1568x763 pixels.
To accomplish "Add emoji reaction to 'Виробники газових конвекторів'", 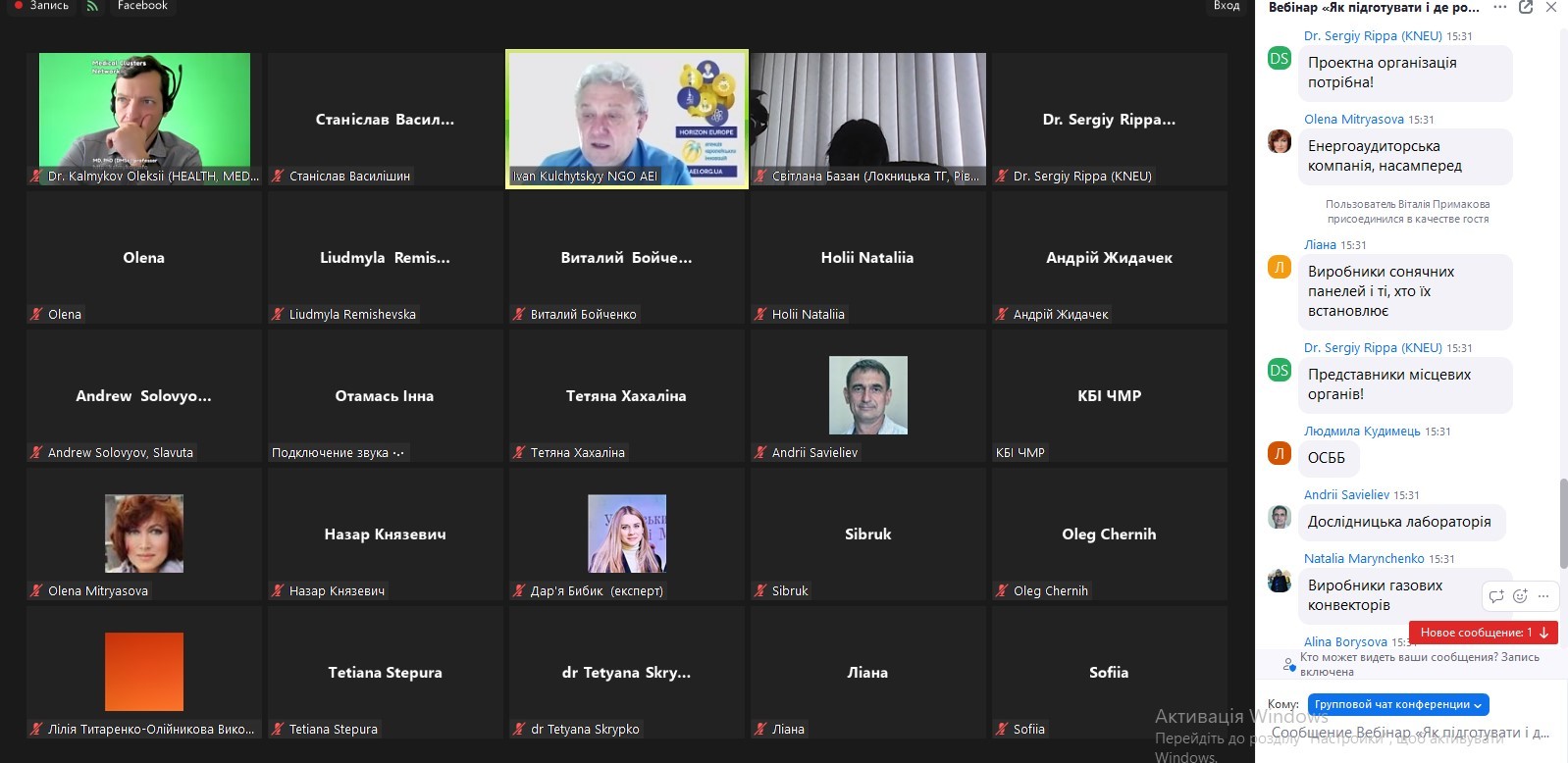I will (1520, 595).
